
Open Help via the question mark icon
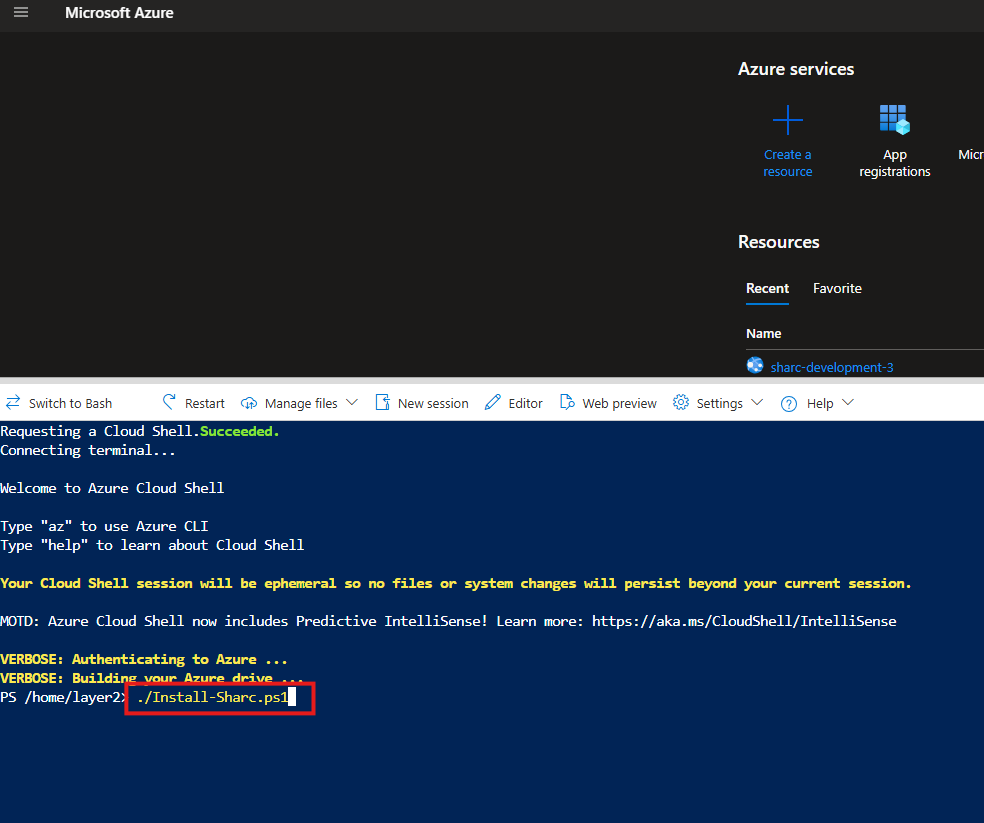pyautogui.click(x=788, y=402)
